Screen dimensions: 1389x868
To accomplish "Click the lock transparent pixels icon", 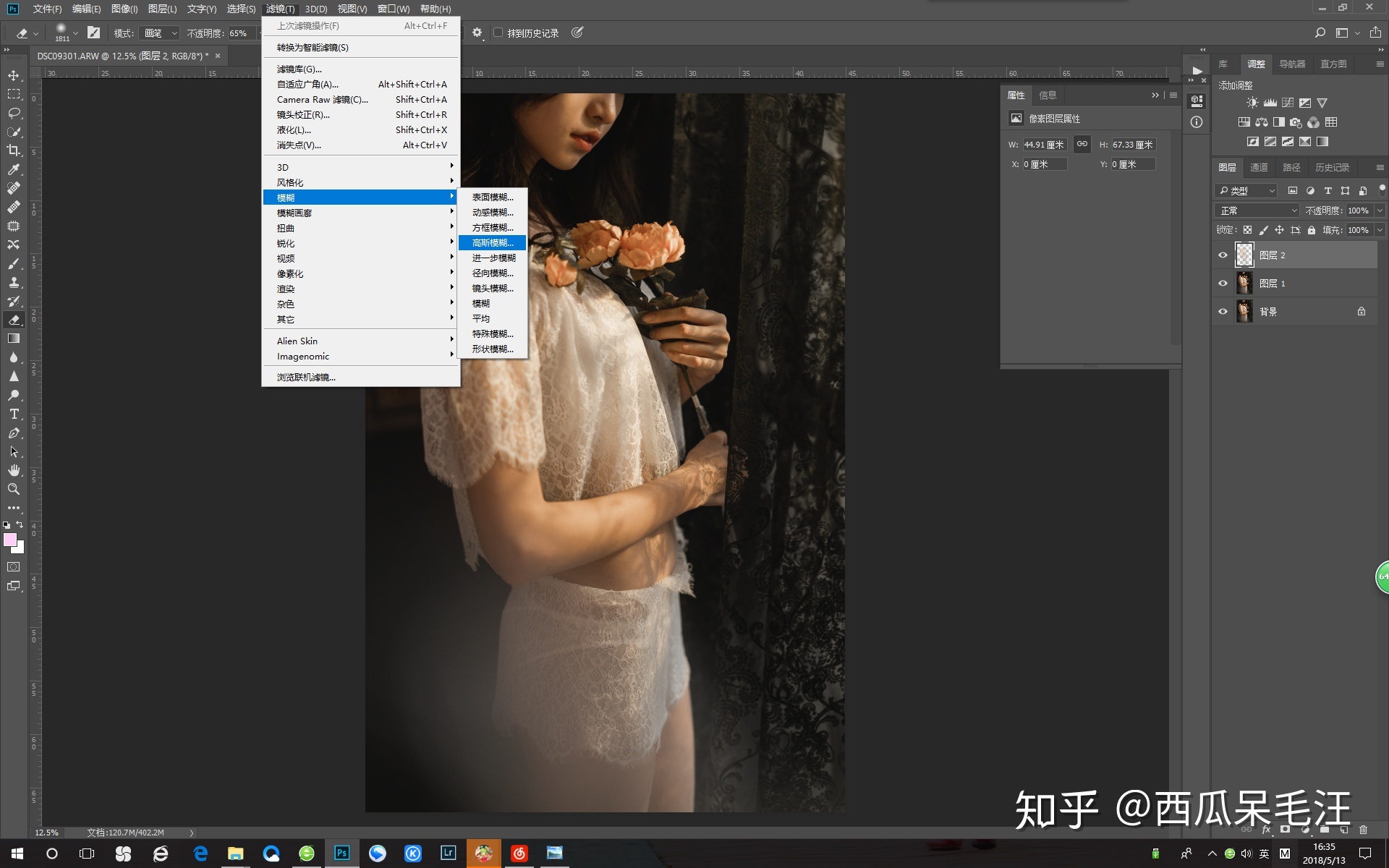I will (1247, 230).
